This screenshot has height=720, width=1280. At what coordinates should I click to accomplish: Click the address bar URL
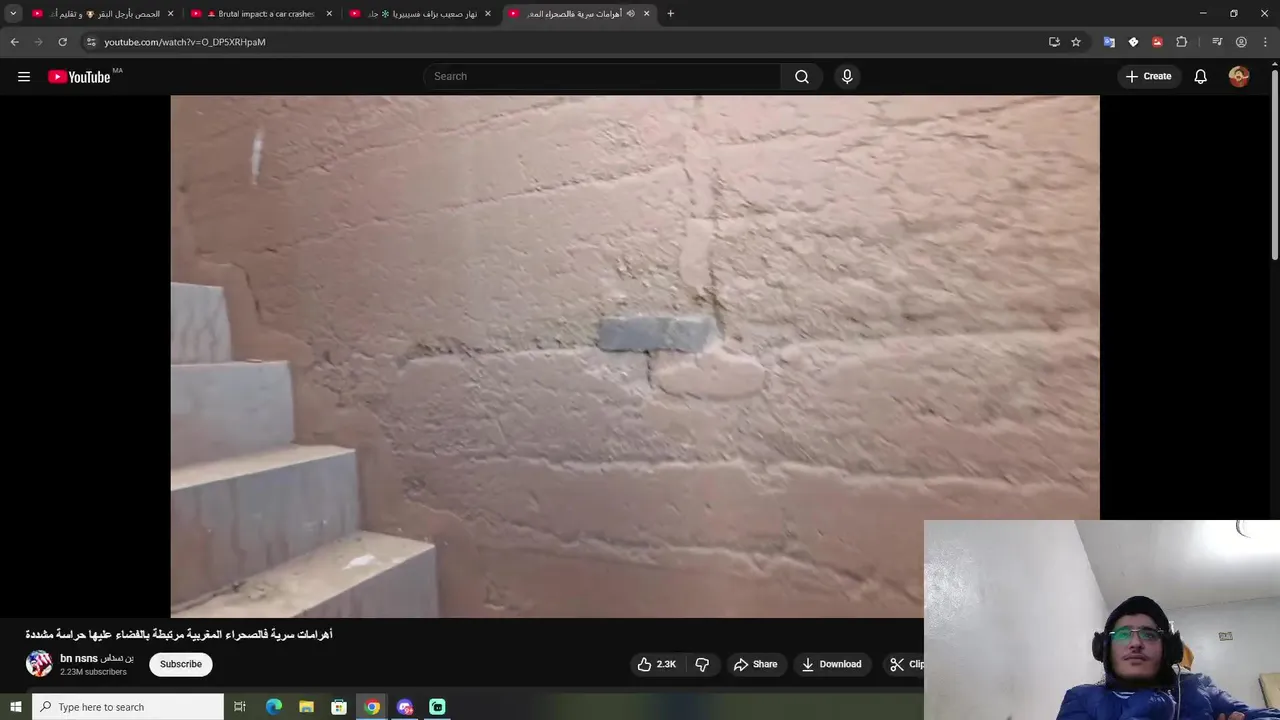(185, 42)
